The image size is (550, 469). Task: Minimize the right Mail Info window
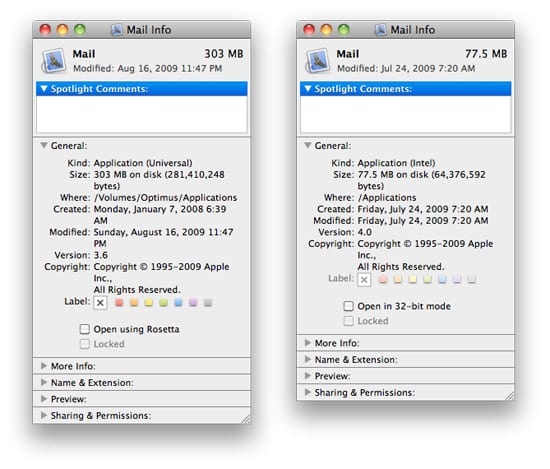326,29
